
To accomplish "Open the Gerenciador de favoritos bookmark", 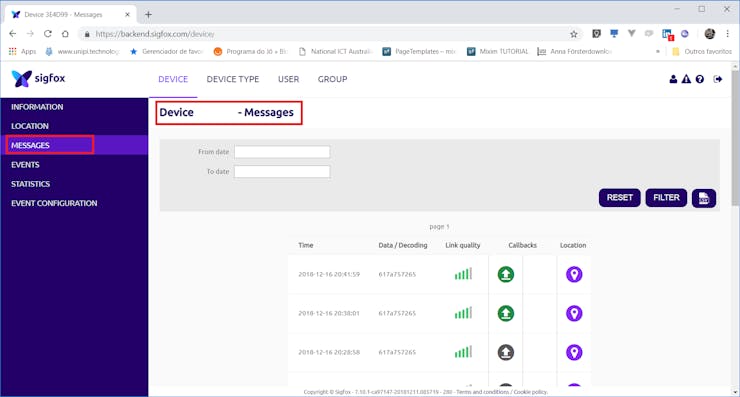I will [x=166, y=51].
